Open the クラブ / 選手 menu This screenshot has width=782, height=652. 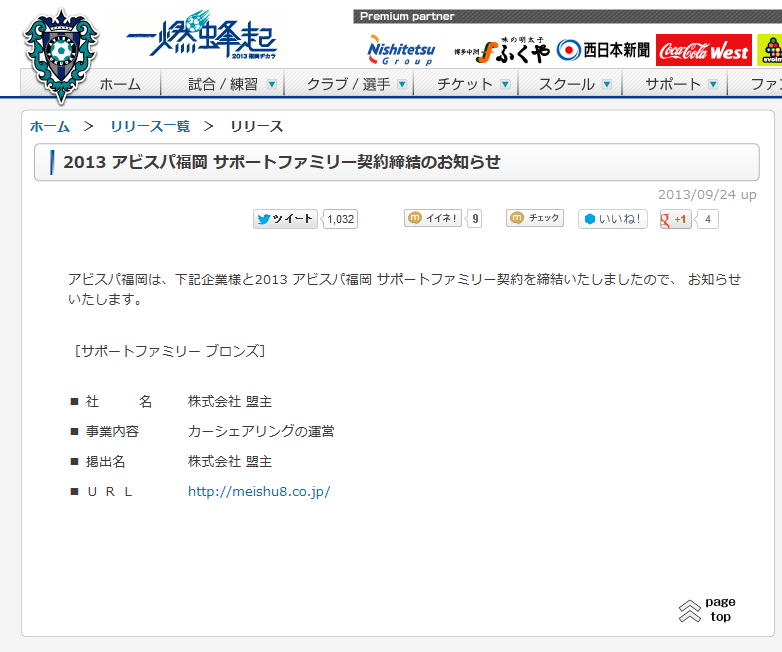tap(348, 84)
